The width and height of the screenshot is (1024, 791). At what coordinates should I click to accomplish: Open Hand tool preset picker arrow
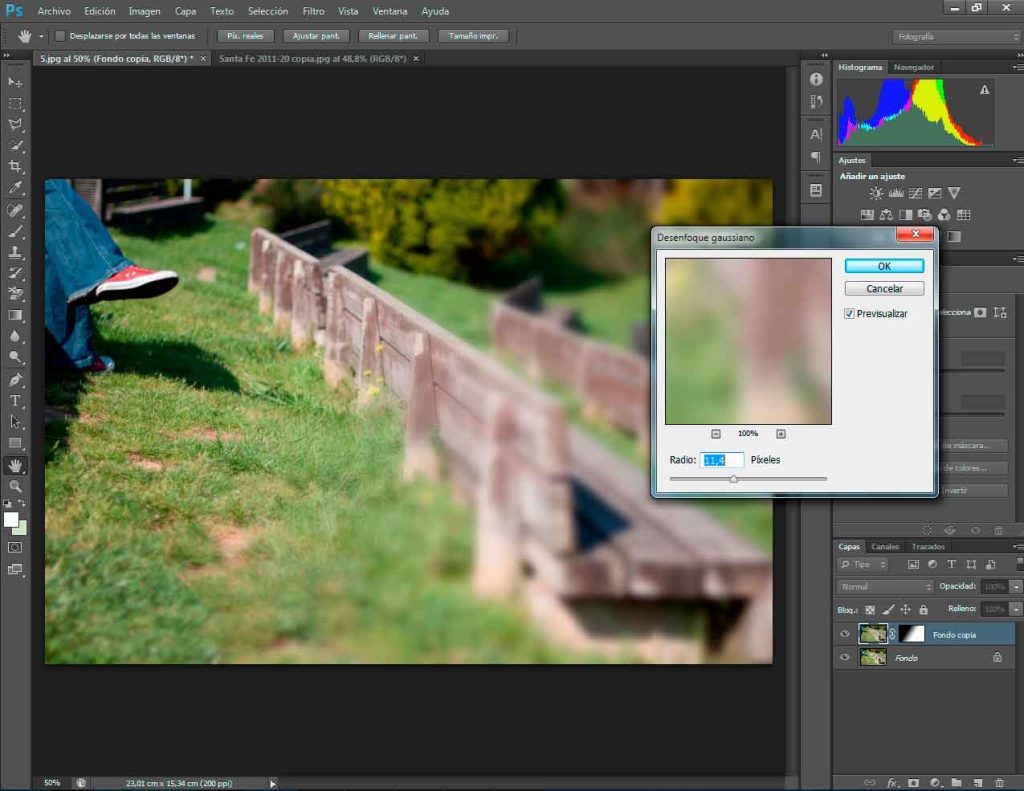click(x=41, y=37)
